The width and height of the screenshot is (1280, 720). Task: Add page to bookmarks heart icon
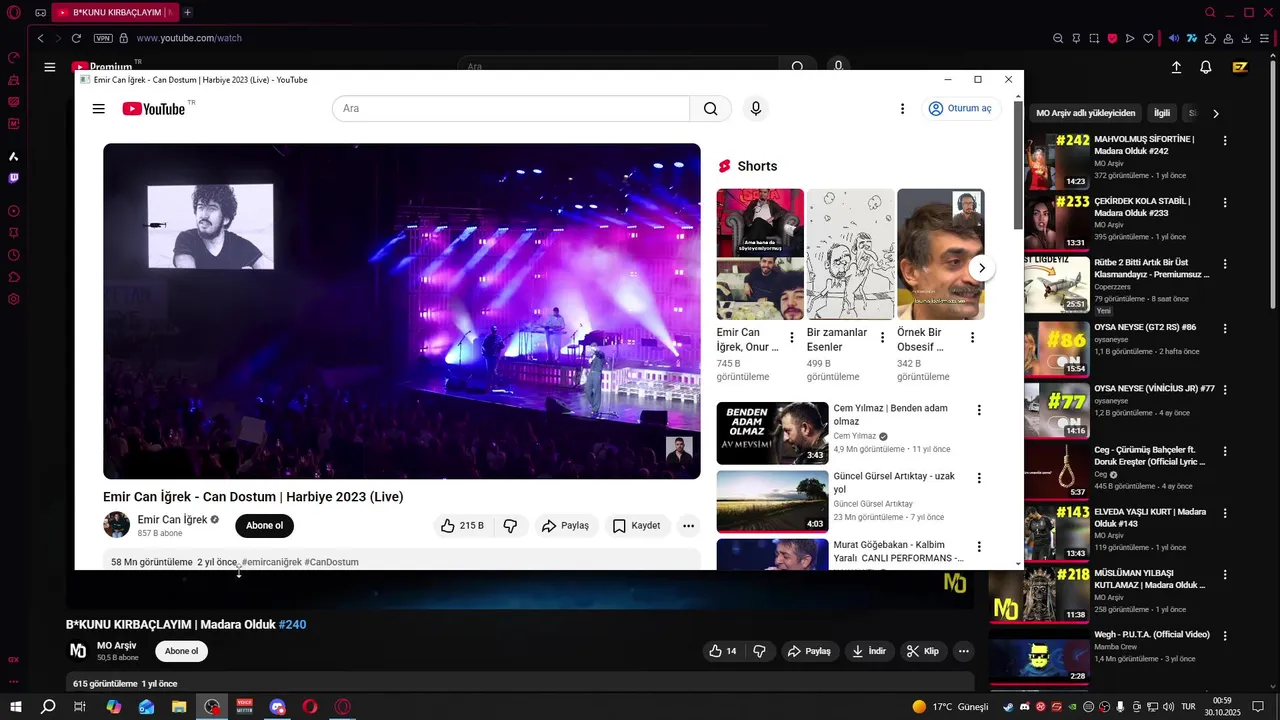[1148, 38]
